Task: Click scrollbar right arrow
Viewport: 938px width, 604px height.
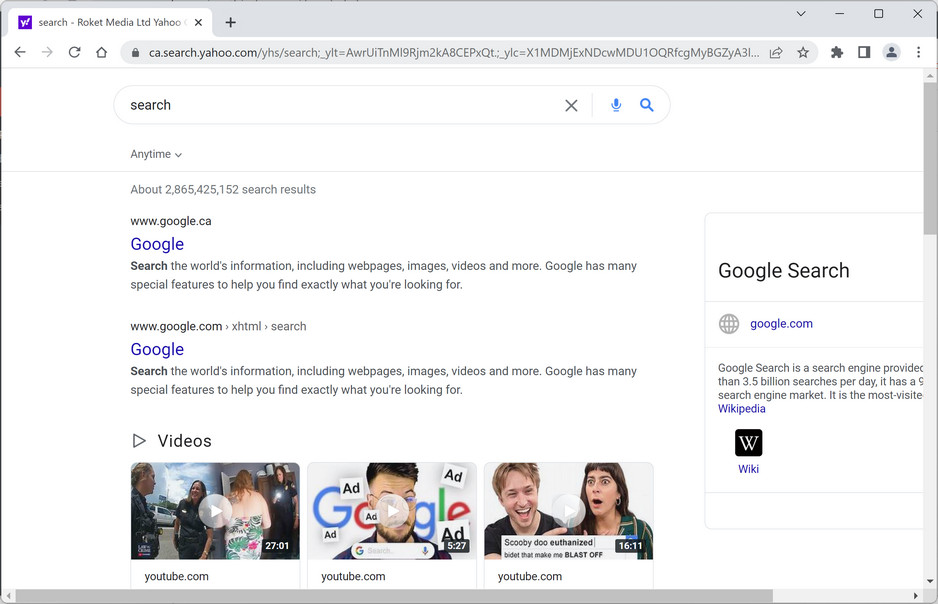Action: pyautogui.click(x=915, y=596)
